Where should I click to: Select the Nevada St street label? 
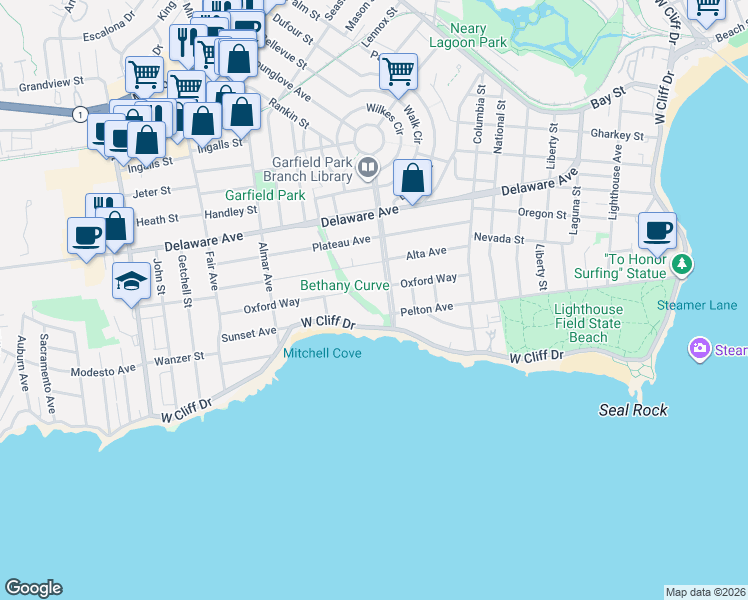[x=499, y=238]
